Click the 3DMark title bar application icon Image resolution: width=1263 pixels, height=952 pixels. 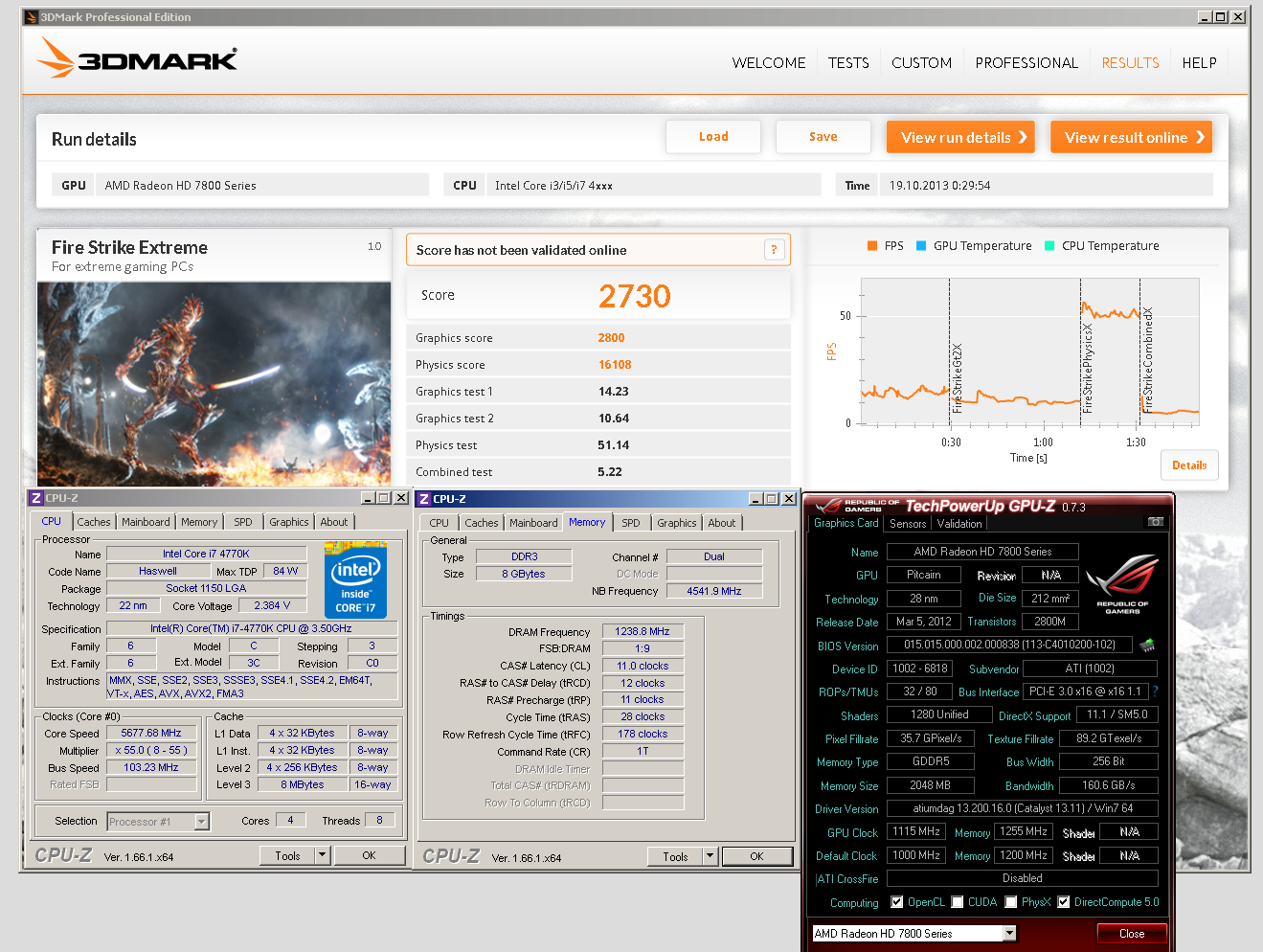(31, 17)
